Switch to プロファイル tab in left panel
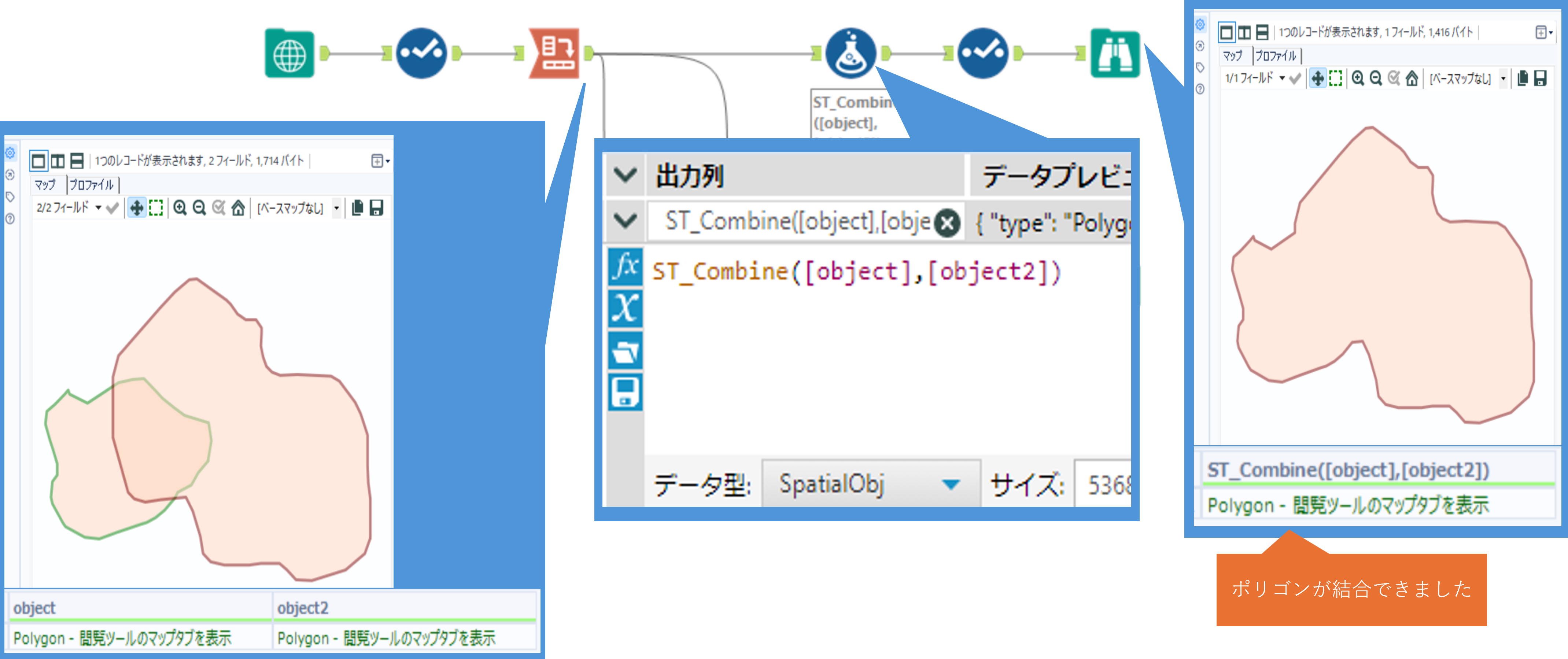 [x=91, y=185]
